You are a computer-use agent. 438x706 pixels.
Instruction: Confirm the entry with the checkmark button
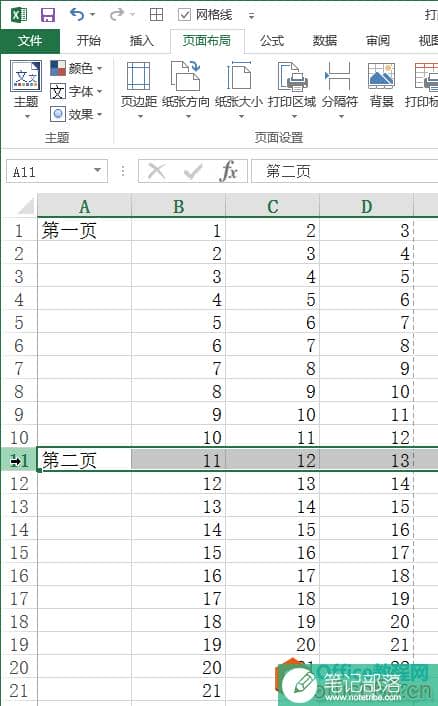(193, 172)
